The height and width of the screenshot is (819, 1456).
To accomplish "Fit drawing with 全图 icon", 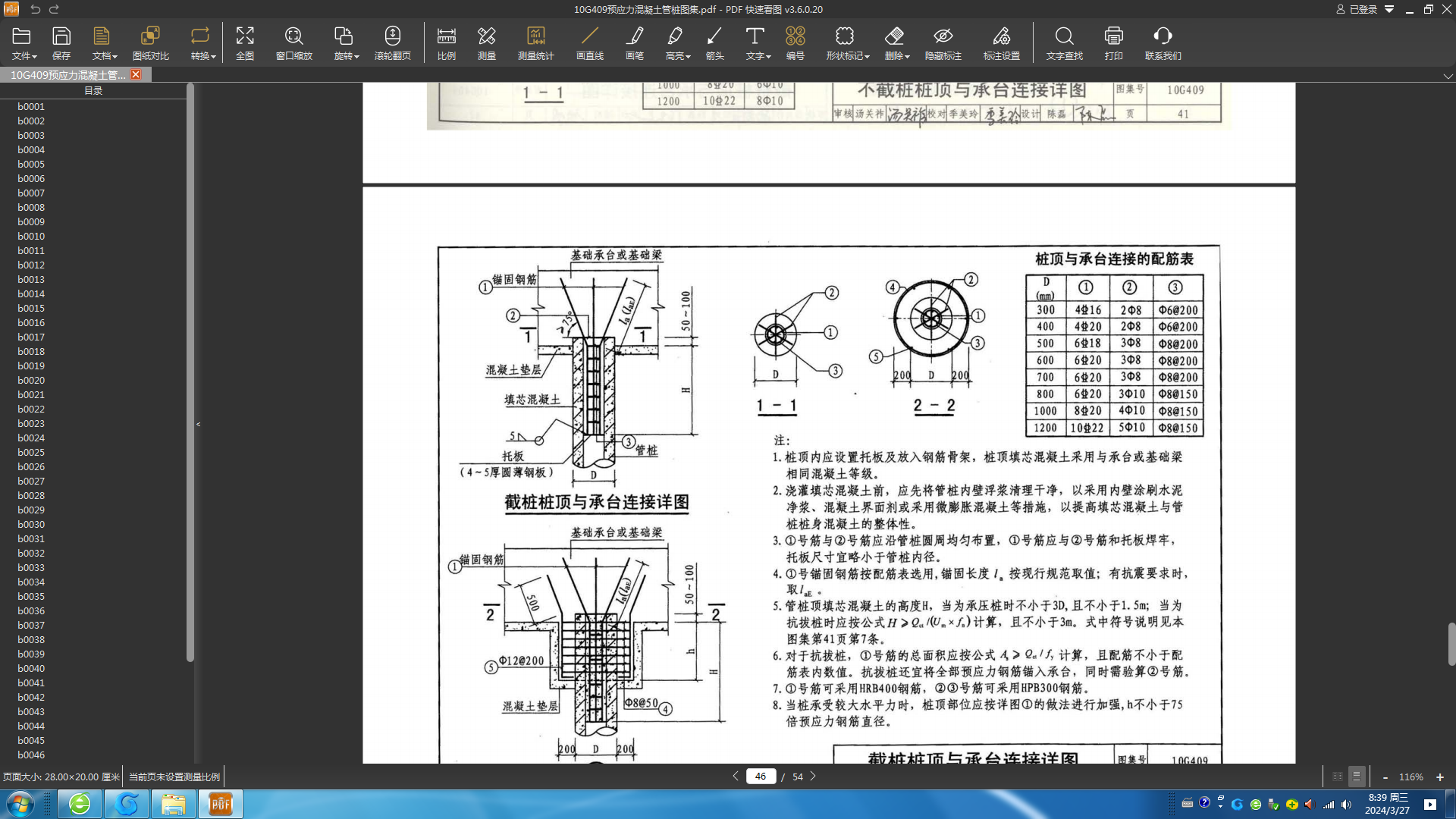I will coord(245,36).
